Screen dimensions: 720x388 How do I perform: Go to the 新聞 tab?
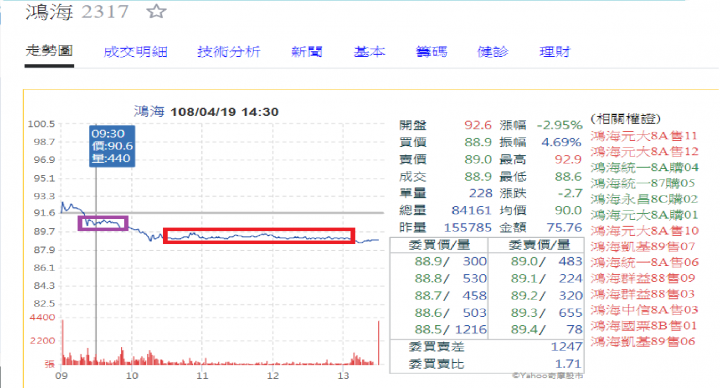[x=307, y=52]
